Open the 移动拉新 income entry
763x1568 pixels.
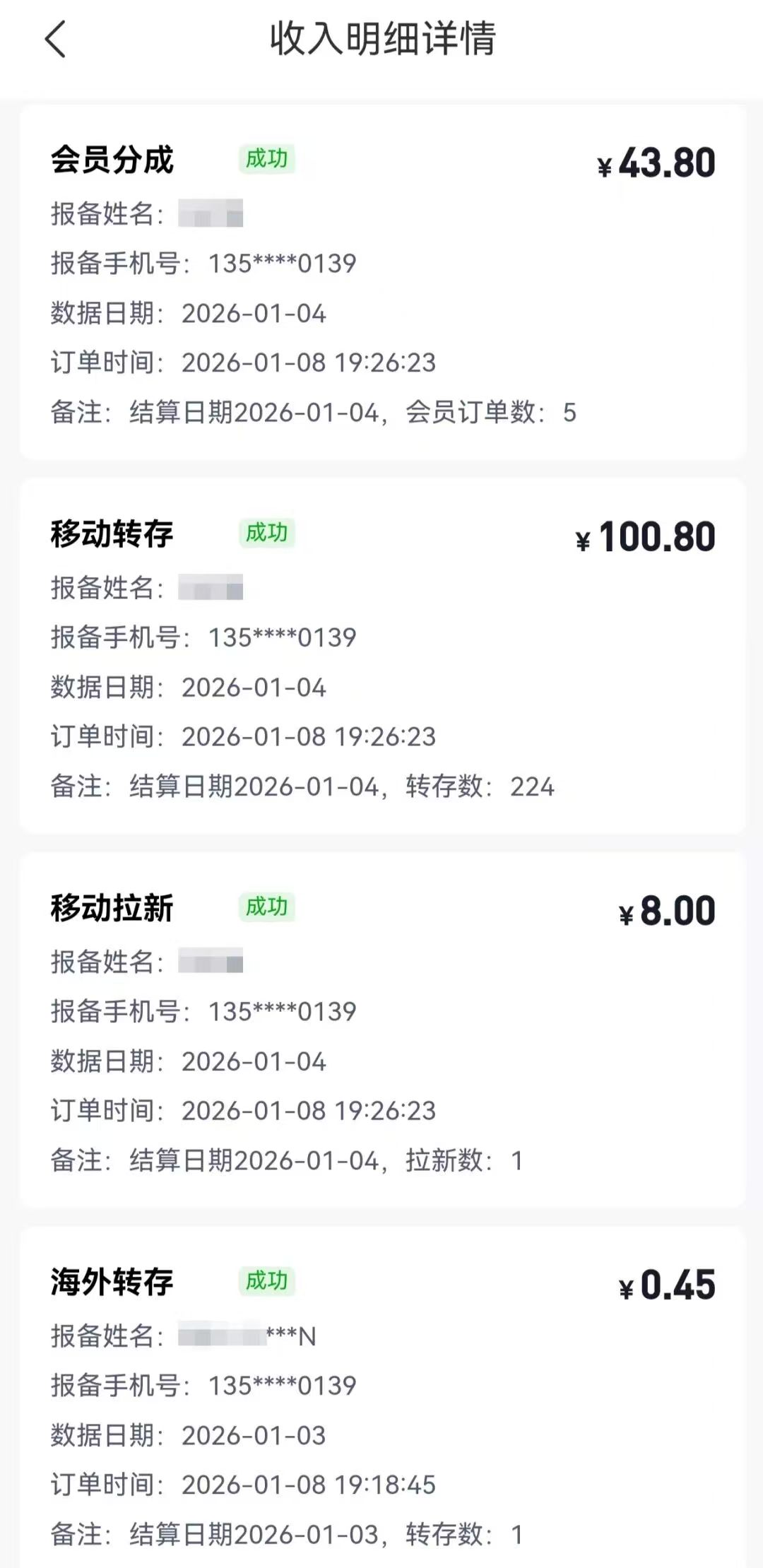(112, 908)
